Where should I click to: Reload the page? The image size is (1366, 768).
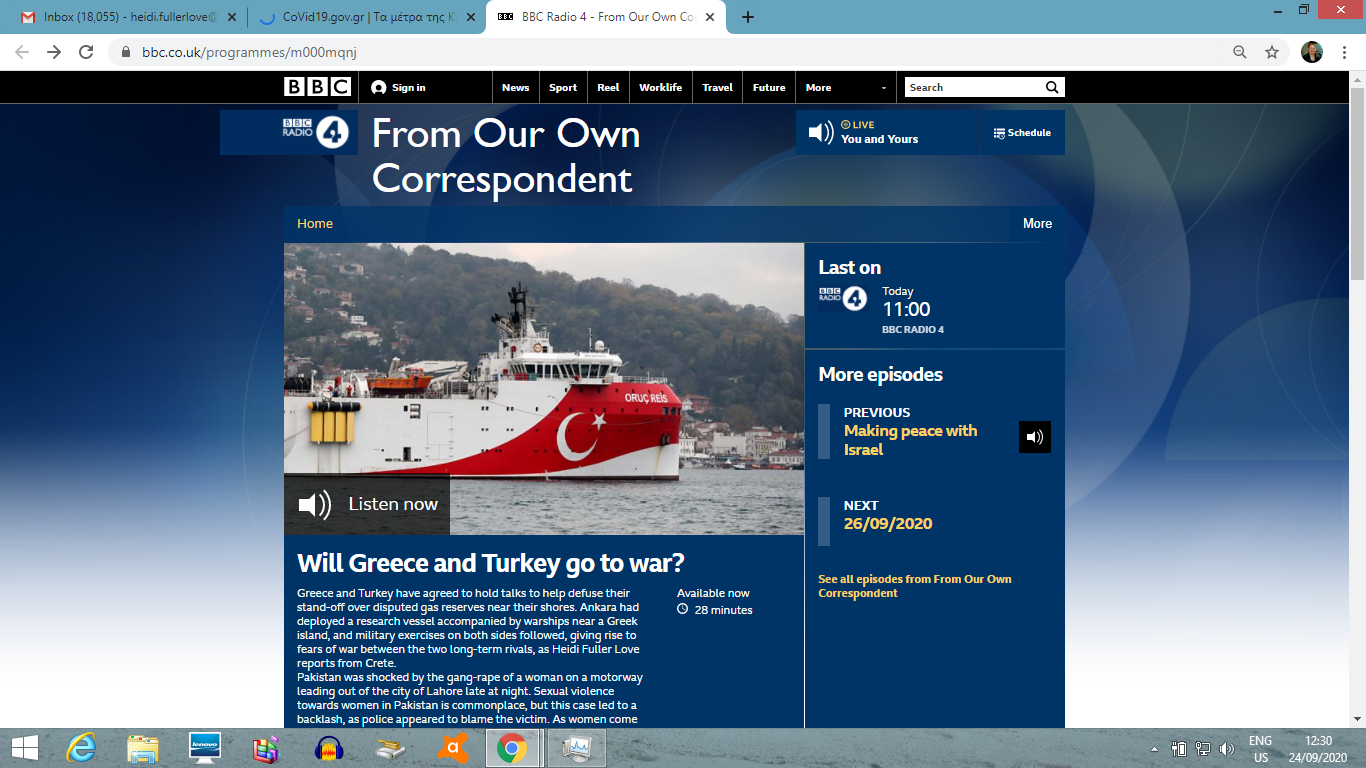pos(86,52)
